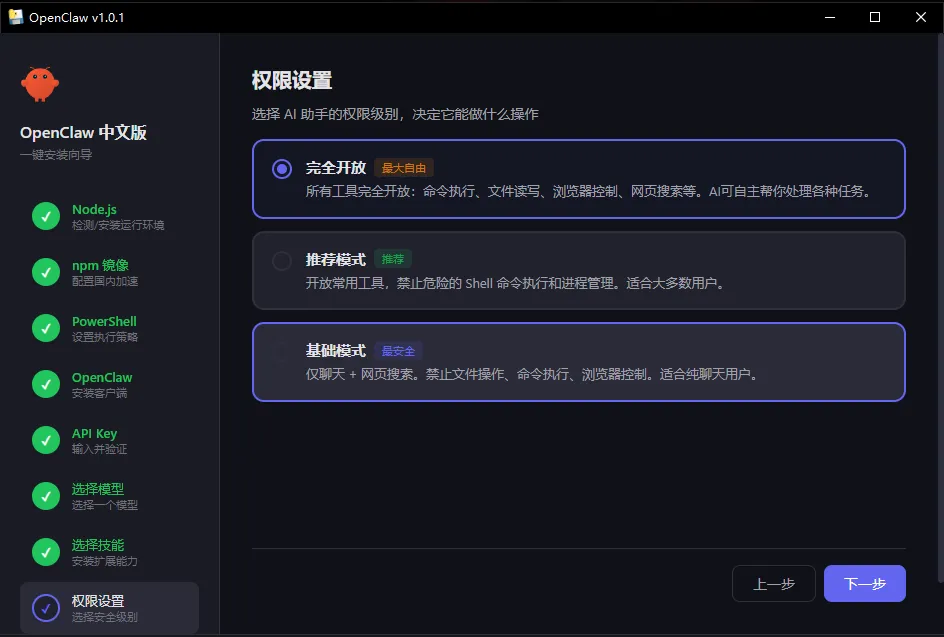Click the 选择模型 step checkmark icon
Screen dimensions: 944x637
(x=46, y=496)
